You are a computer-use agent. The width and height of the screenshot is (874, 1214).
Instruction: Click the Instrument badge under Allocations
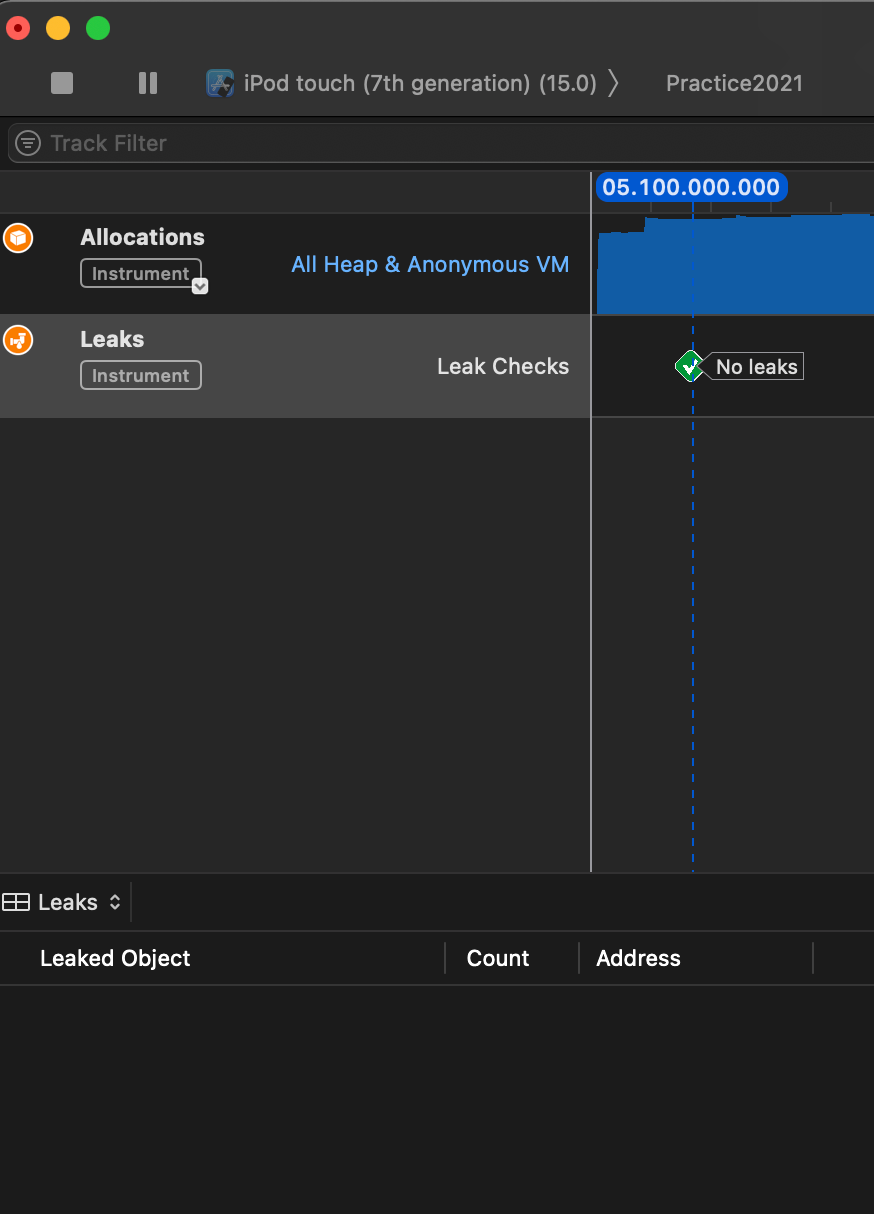tap(141, 274)
